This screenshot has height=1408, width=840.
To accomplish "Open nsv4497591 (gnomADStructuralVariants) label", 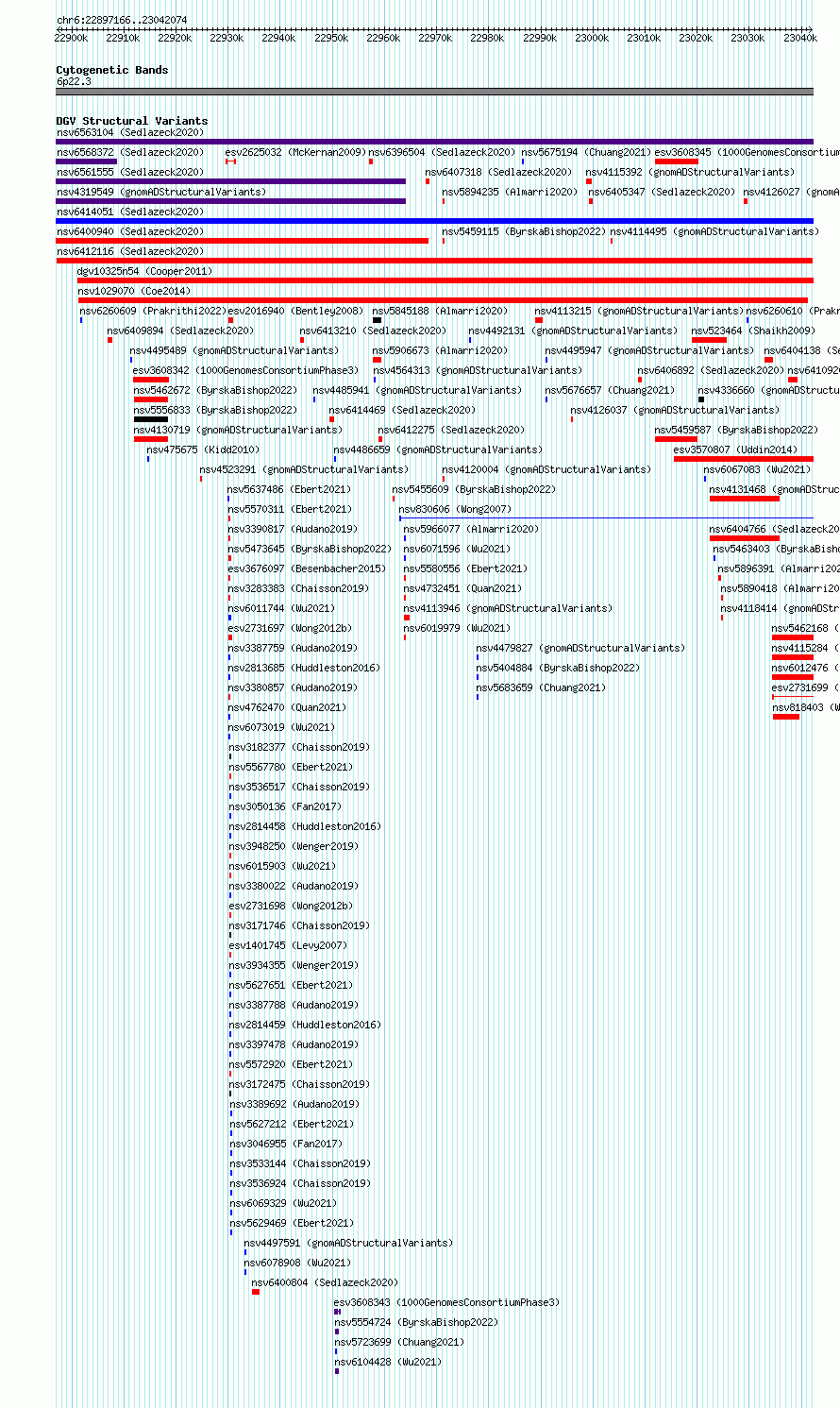I will (x=349, y=1243).
